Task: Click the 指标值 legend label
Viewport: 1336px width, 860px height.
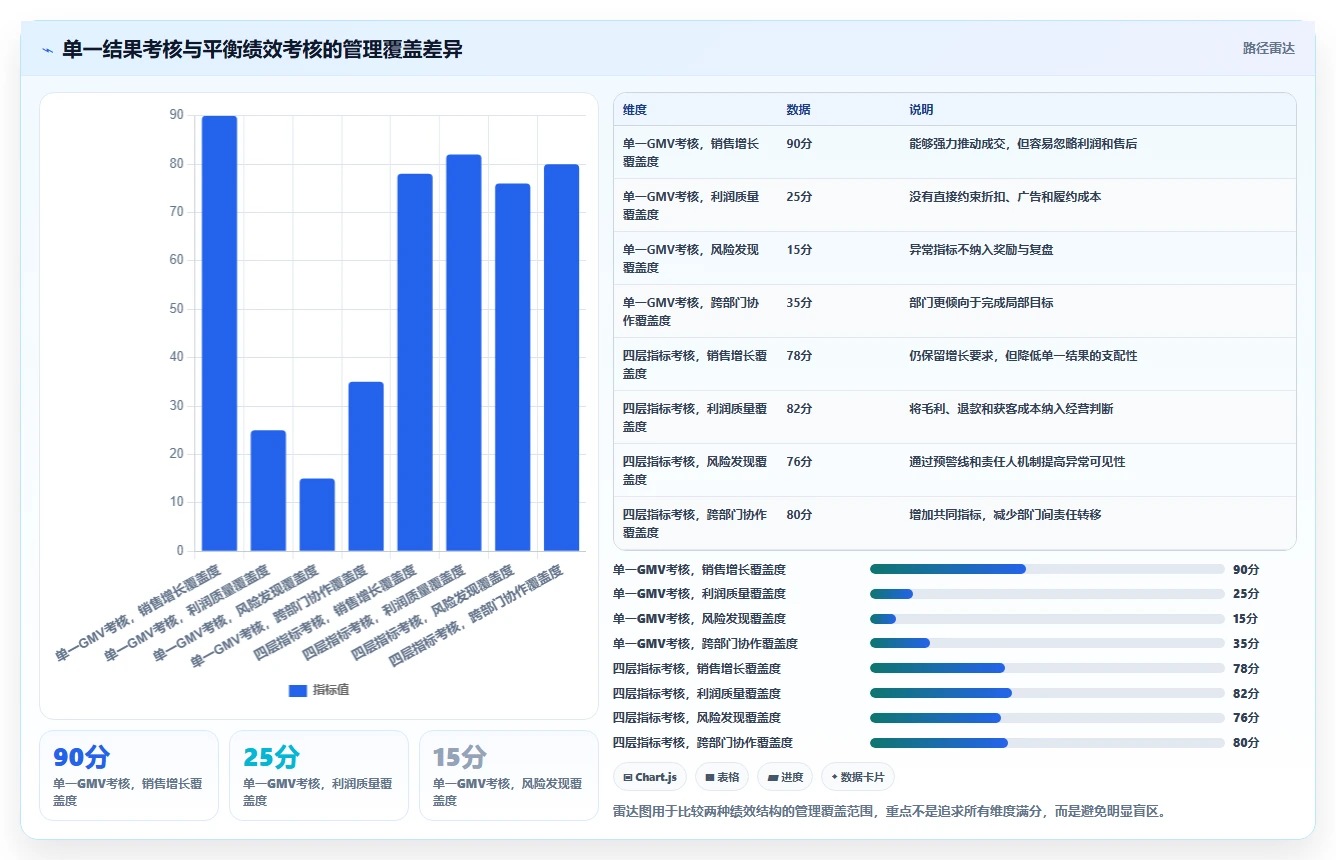Action: click(331, 690)
